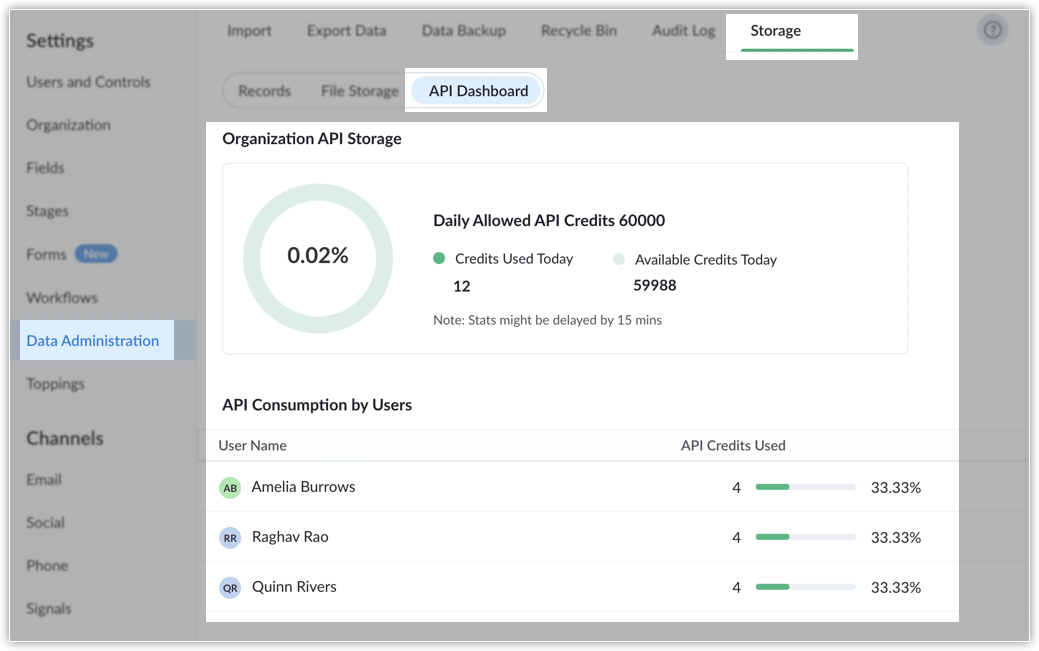
Task: Click the green Credits Used Today dot
Action: pyautogui.click(x=439, y=258)
